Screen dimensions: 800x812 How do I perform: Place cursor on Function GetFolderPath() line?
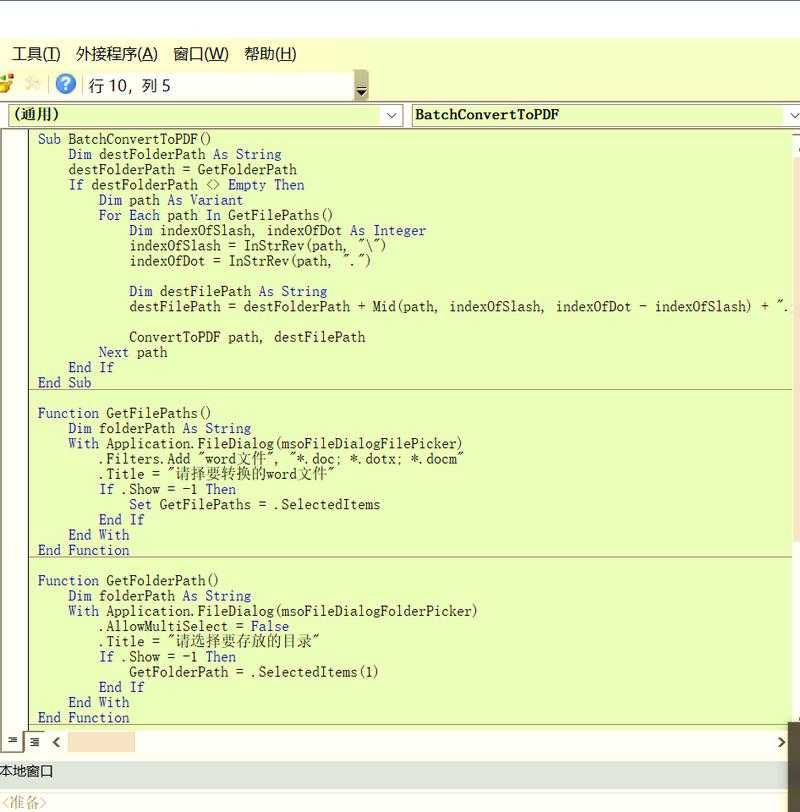point(128,580)
